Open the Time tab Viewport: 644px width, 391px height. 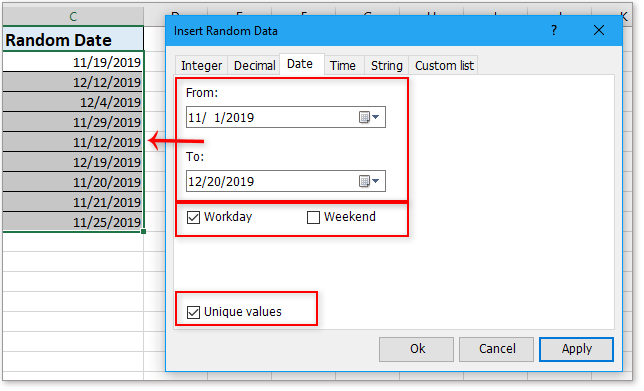(x=343, y=66)
